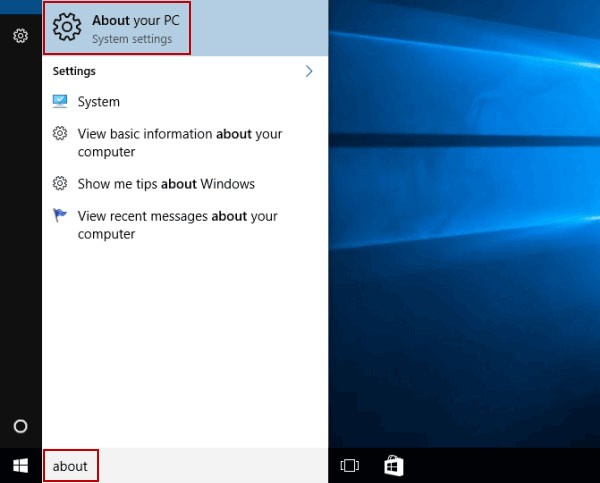The height and width of the screenshot is (483, 600).
Task: Open View basic information about your computer
Action: coord(180,143)
